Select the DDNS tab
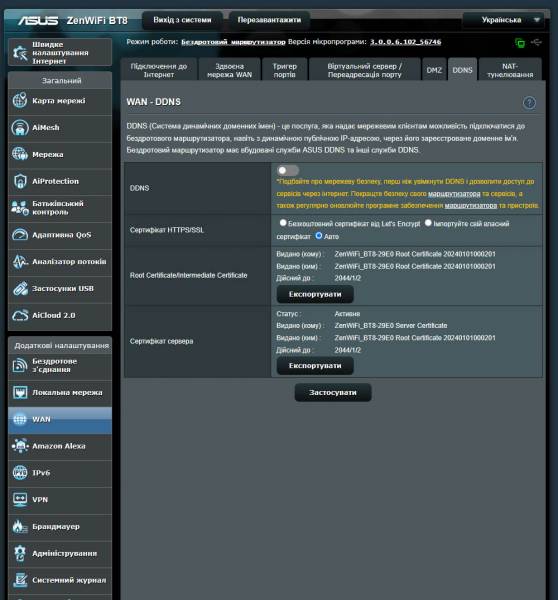Screen dimensions: 558x600 coord(462,70)
